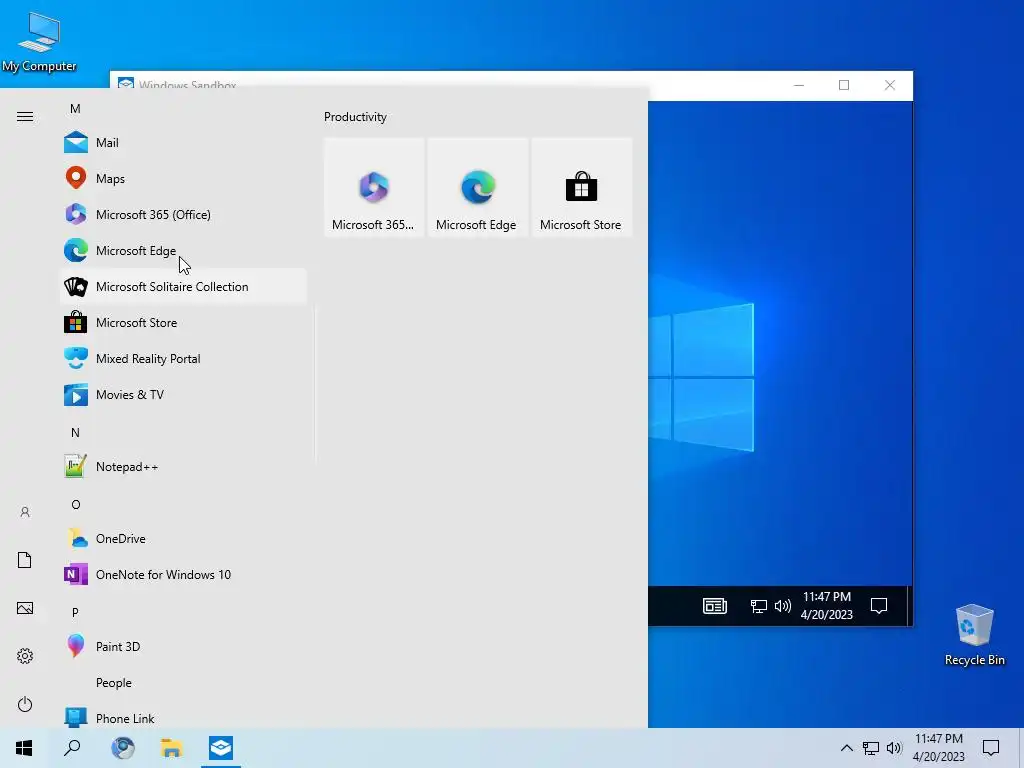Open Paint 3D app
This screenshot has height=768, width=1024.
pos(183,647)
